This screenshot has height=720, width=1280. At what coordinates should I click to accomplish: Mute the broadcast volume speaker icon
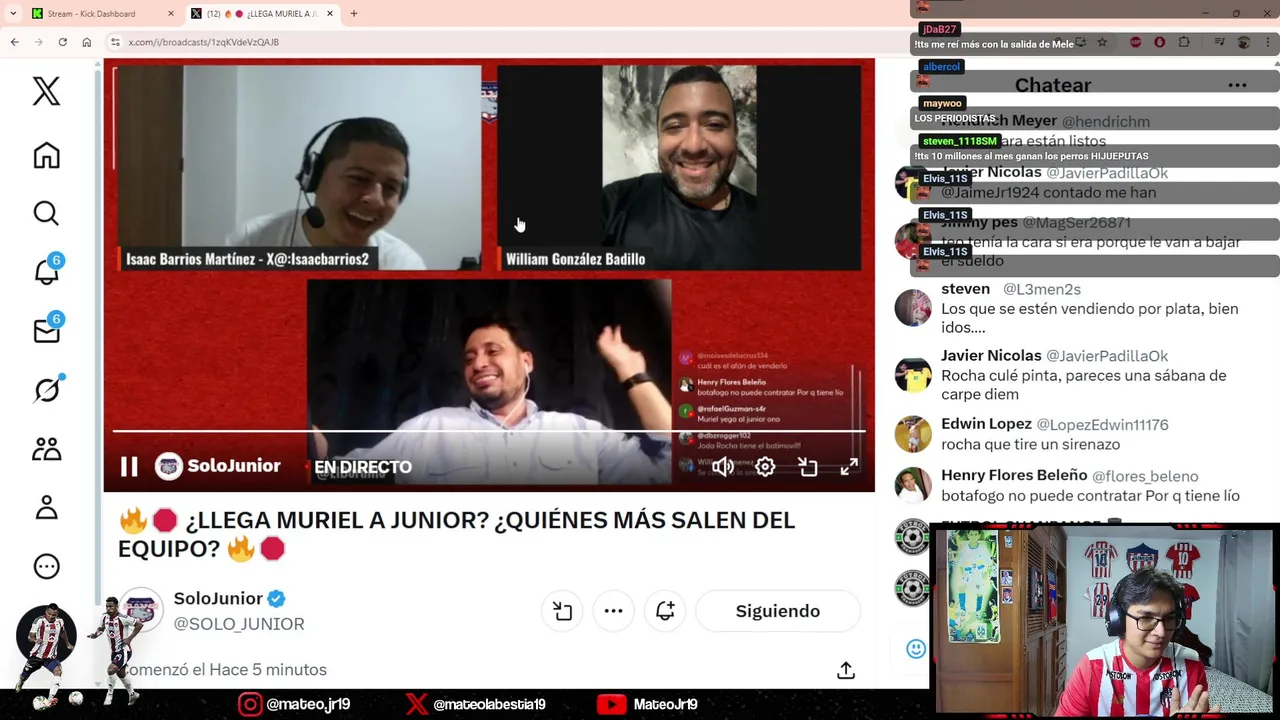coord(723,466)
